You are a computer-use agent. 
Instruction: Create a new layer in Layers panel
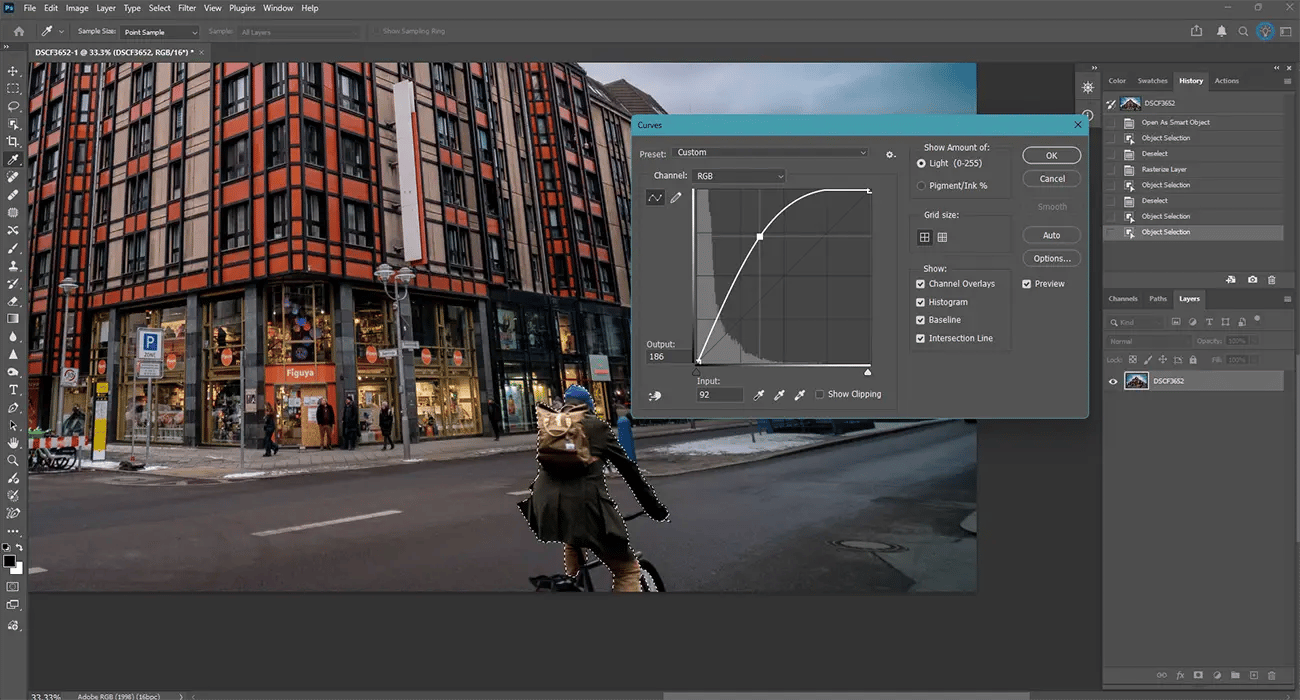click(1254, 675)
